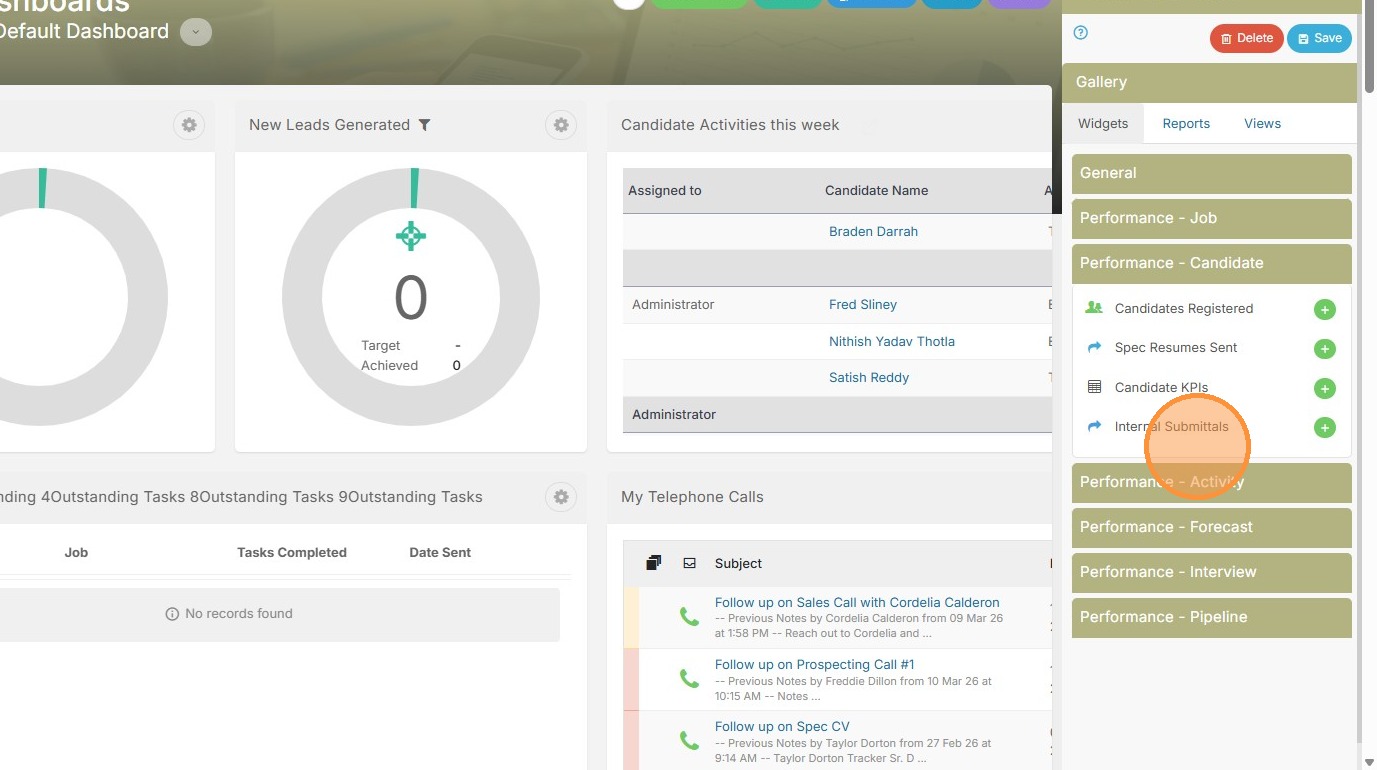Add the Candidate KPIs widget
This screenshot has width=1377, height=770.
(1324, 389)
